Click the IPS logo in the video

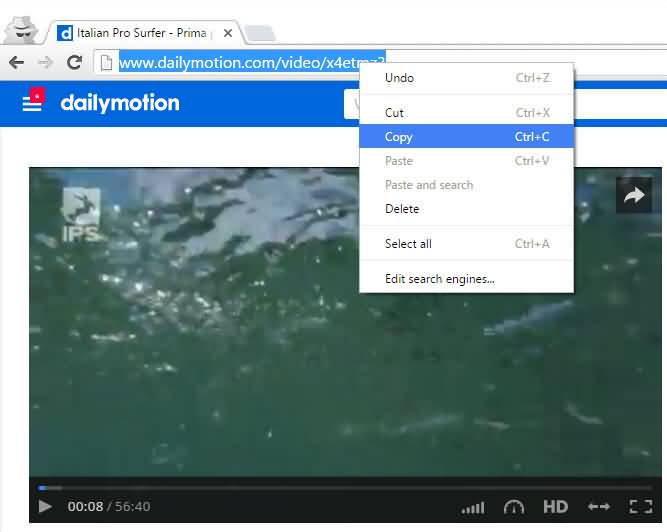click(x=81, y=215)
